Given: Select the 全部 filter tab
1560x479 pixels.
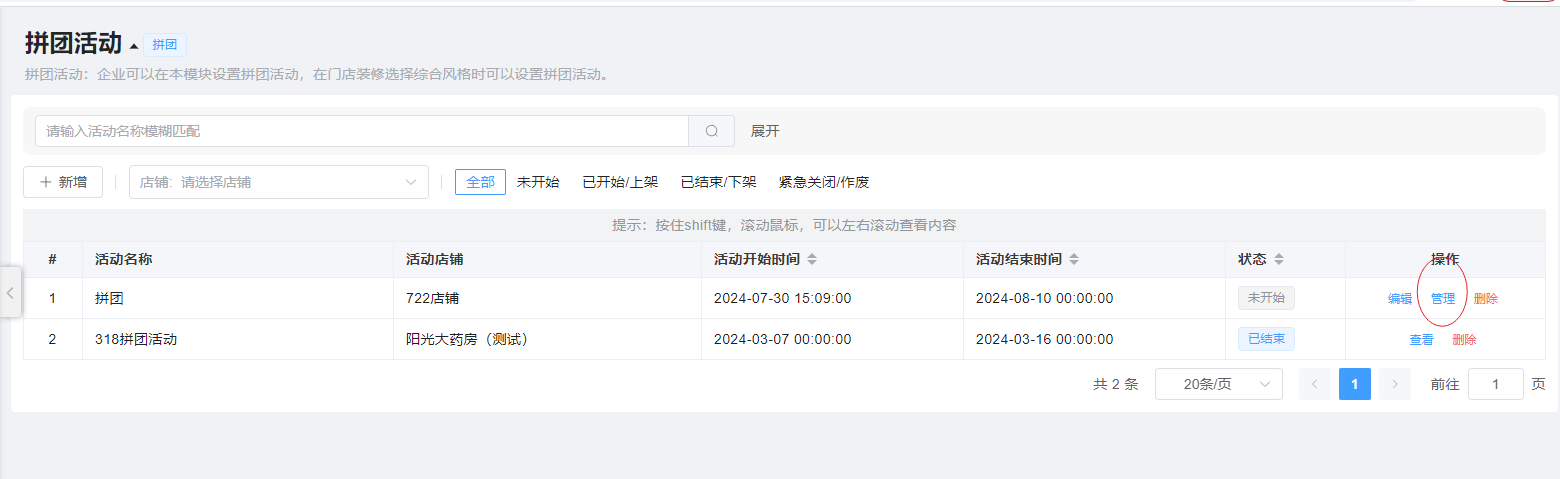Looking at the screenshot, I should pyautogui.click(x=480, y=182).
